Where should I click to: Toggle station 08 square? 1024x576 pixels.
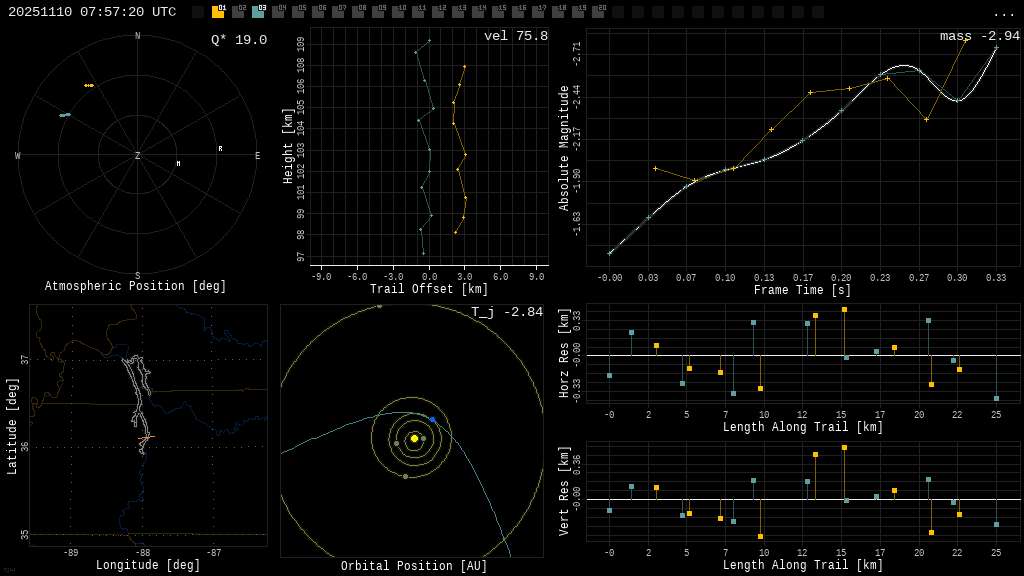click(358, 12)
